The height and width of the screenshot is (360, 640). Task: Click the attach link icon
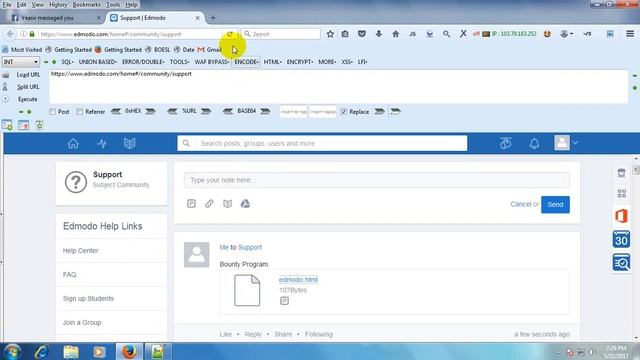coord(209,203)
